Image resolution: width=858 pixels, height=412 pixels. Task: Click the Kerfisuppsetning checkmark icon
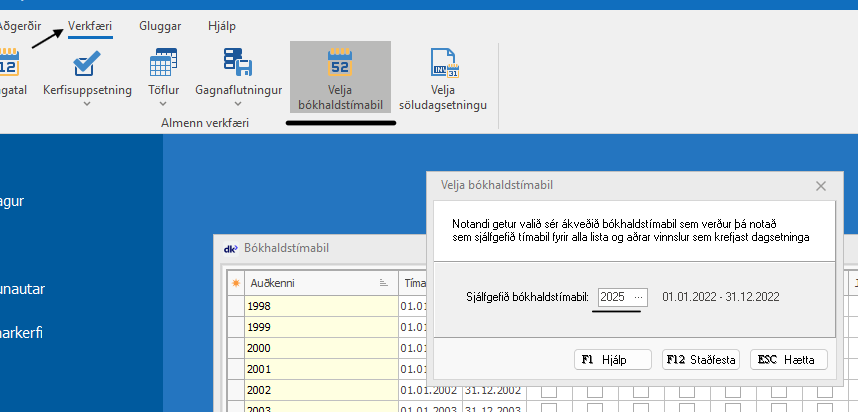coord(87,63)
